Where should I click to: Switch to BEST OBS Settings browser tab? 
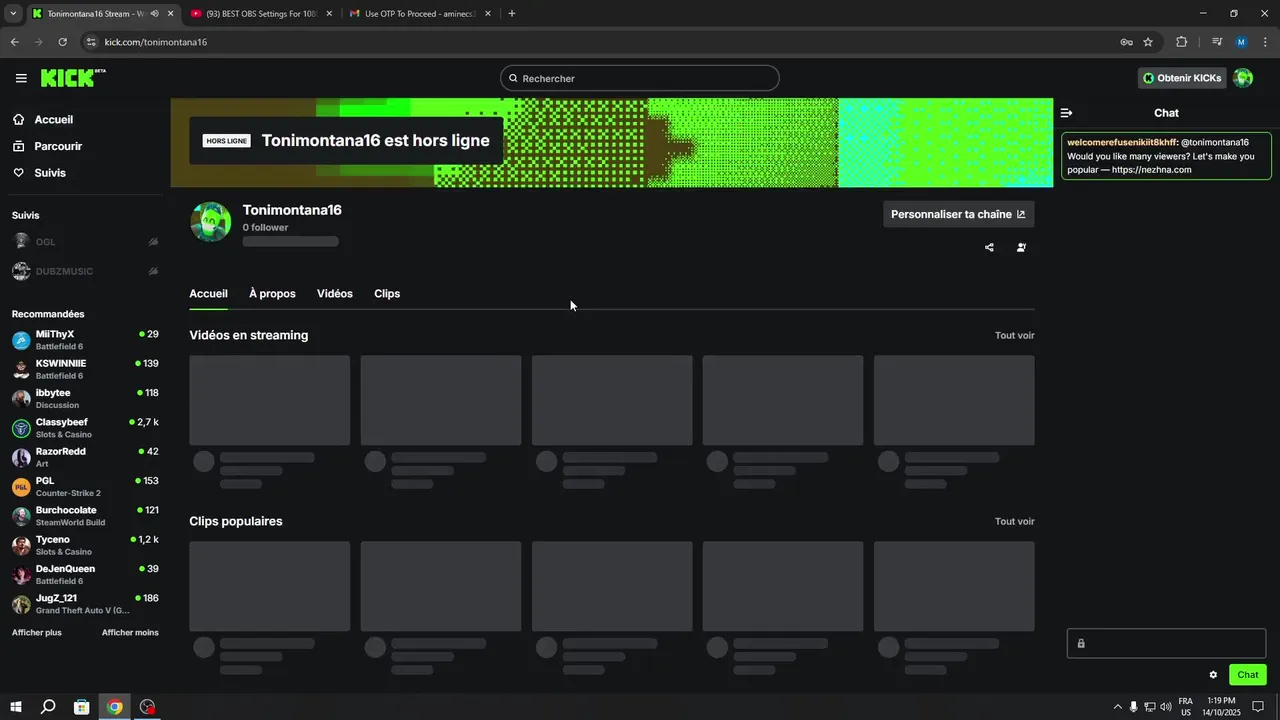click(x=260, y=14)
